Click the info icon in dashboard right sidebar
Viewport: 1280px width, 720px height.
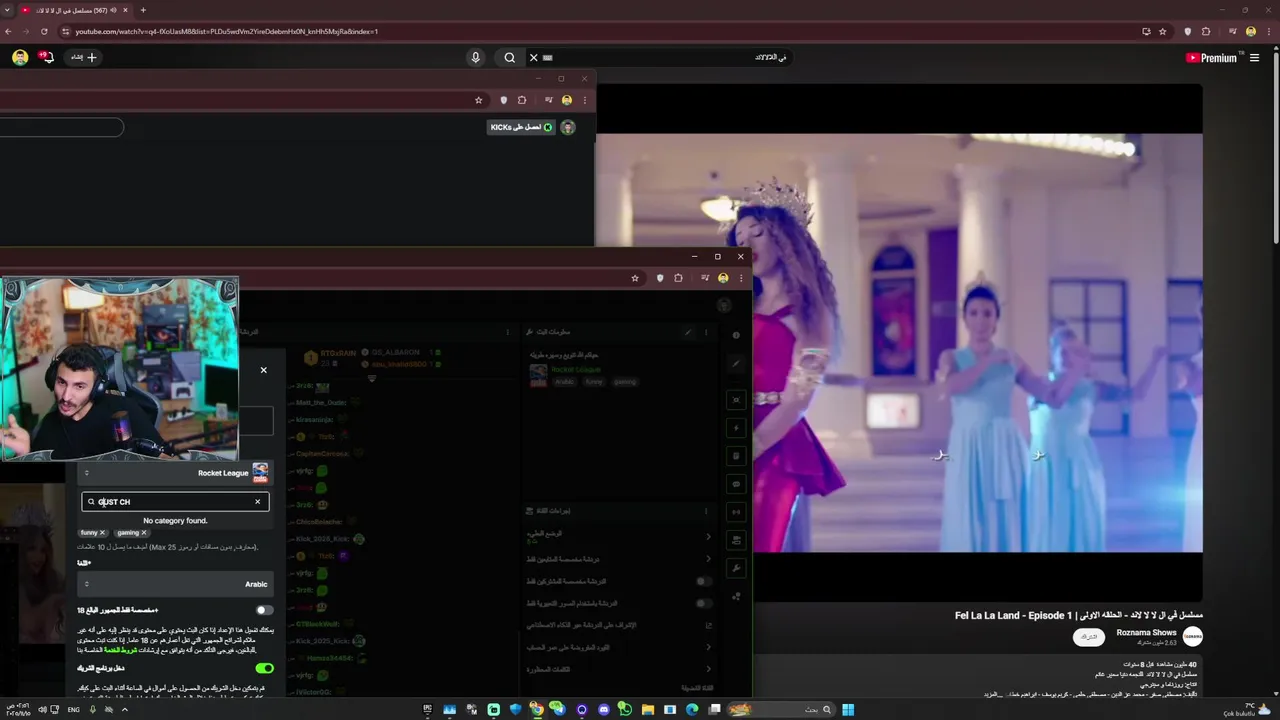pos(736,335)
